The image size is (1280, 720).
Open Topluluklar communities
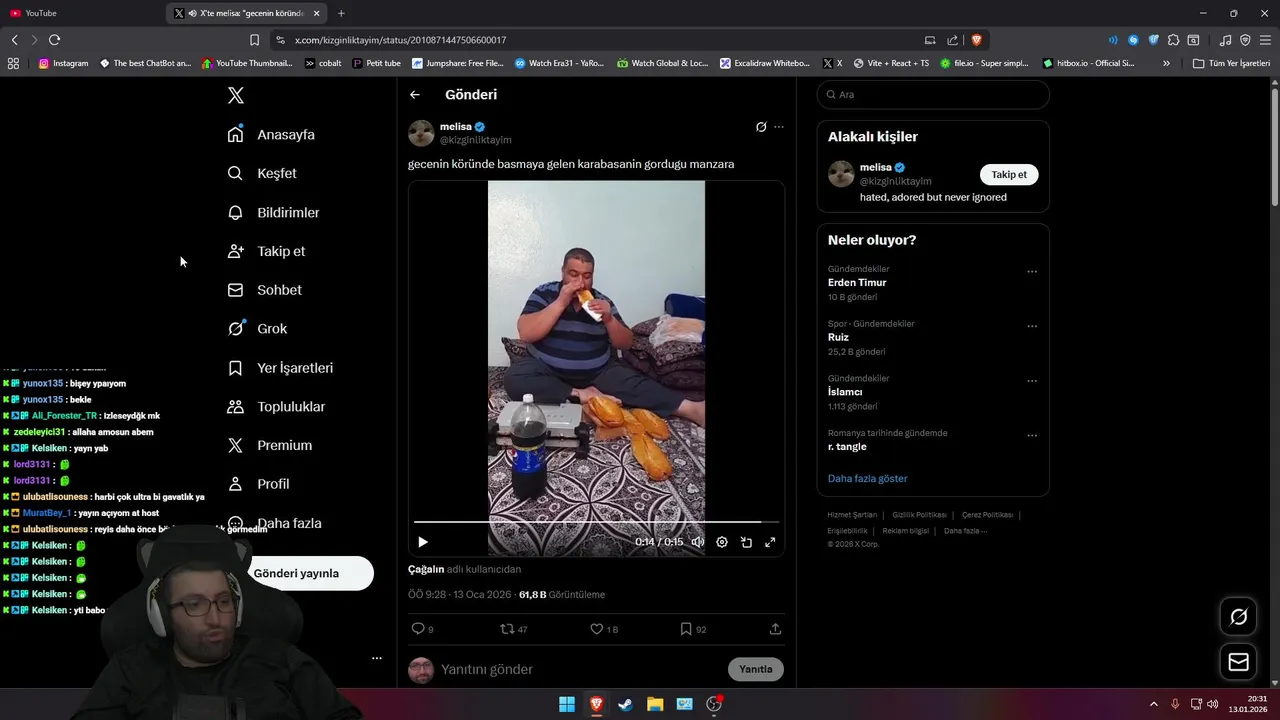(276, 407)
